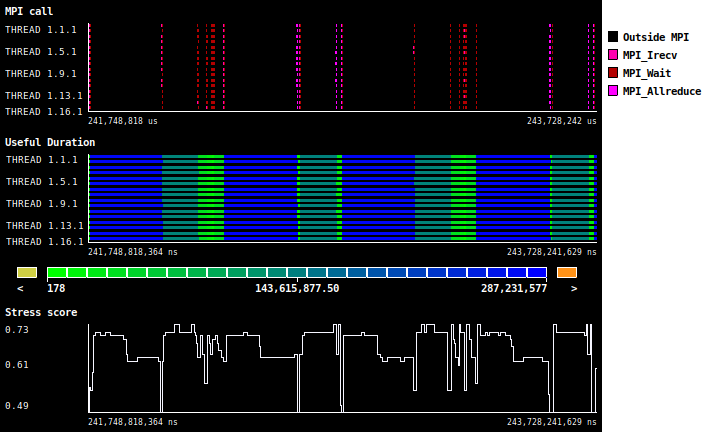Click the 'MPI_Allreduce' legend label
The image size is (702, 432).
pyautogui.click(x=662, y=91)
